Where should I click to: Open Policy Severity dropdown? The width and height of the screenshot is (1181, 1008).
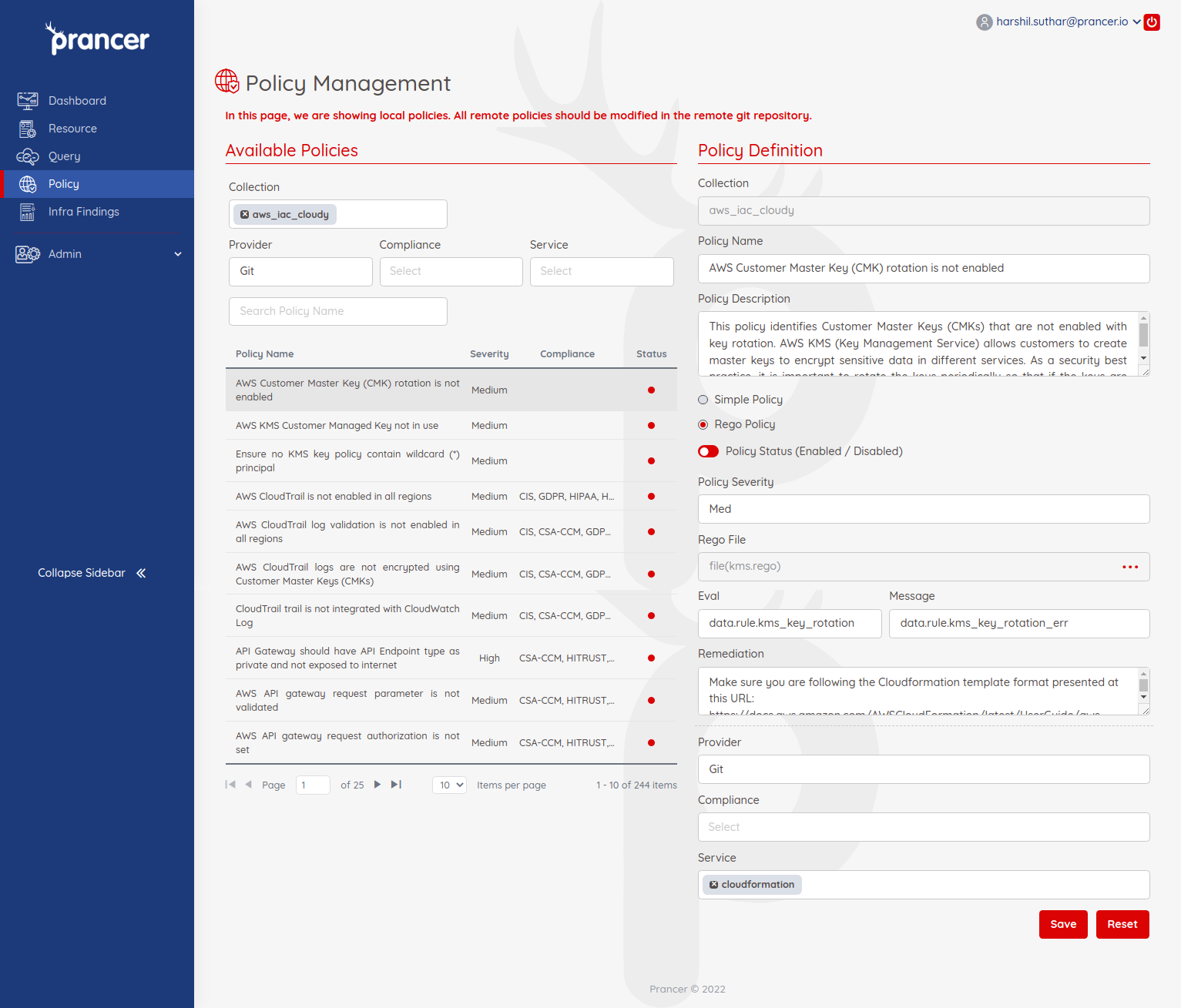(x=924, y=509)
